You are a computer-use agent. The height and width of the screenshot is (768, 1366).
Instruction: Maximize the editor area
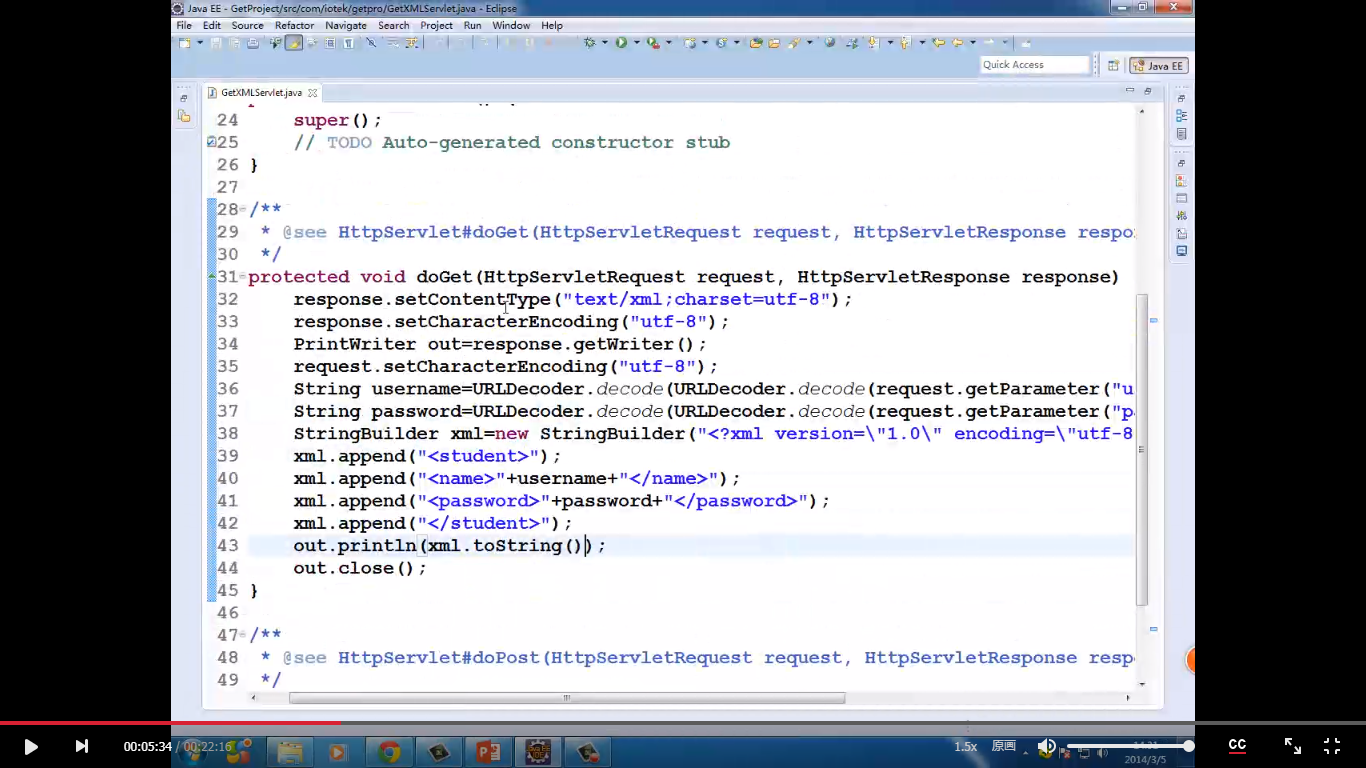click(1148, 91)
